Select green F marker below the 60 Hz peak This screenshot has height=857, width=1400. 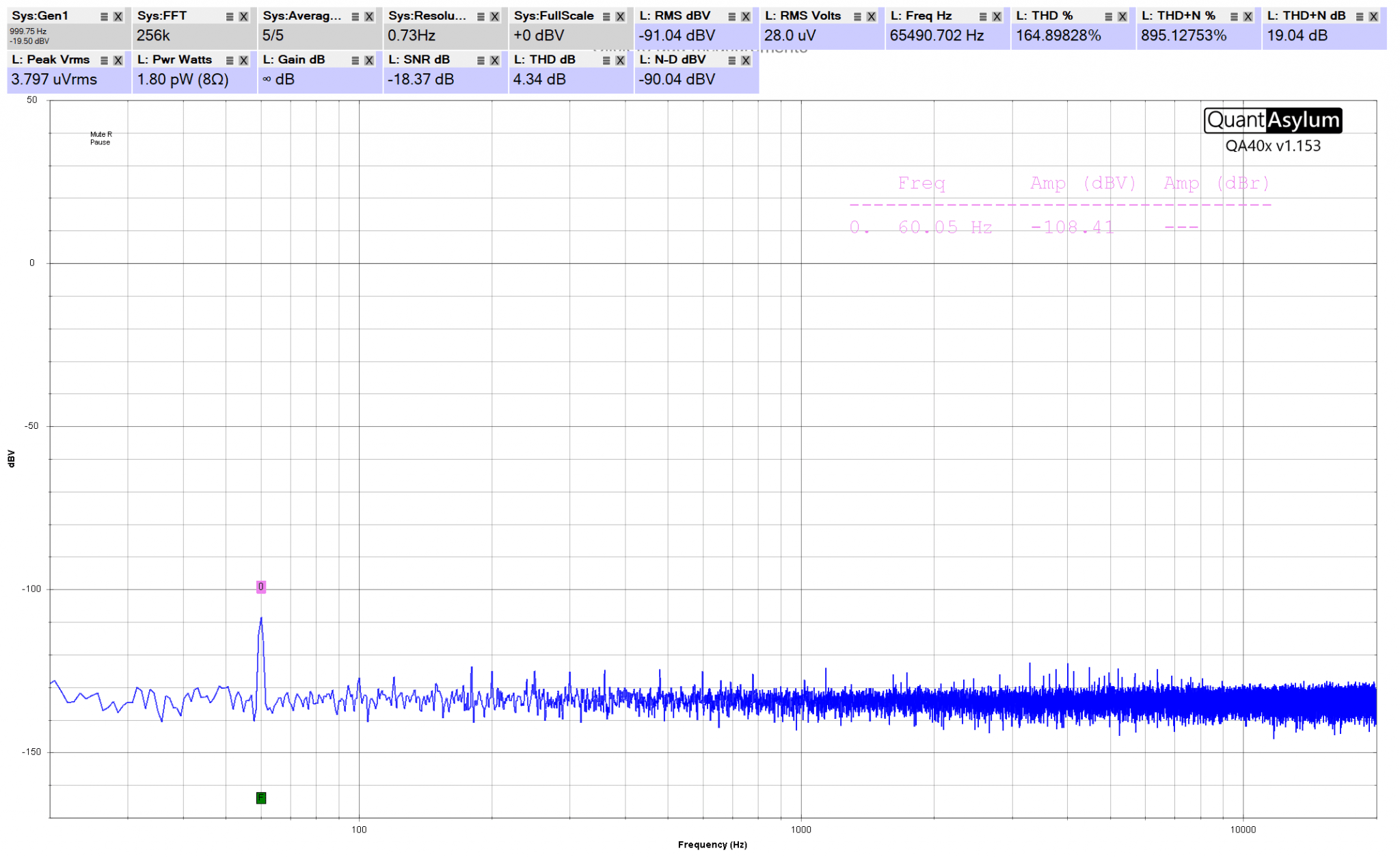pyautogui.click(x=261, y=798)
